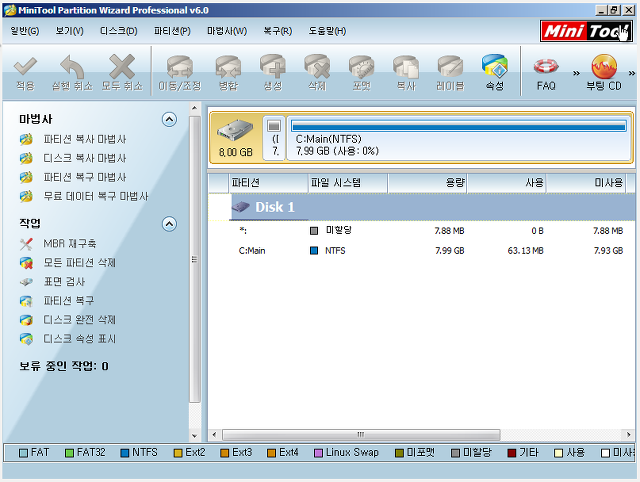Launch the Disk Copy Wizard (디스크 복사 마법사)

coord(85,158)
